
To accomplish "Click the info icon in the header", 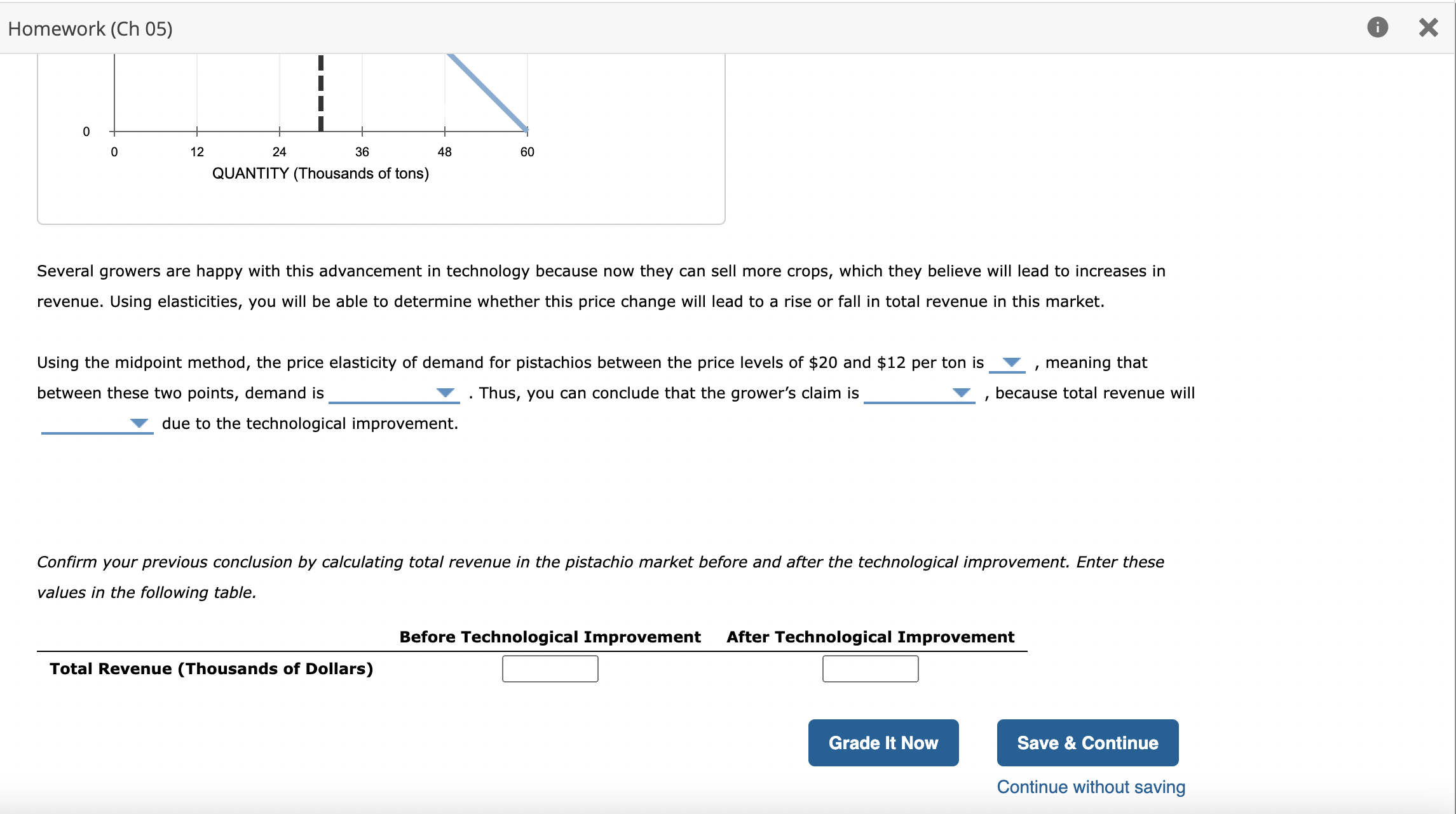I will click(x=1378, y=27).
